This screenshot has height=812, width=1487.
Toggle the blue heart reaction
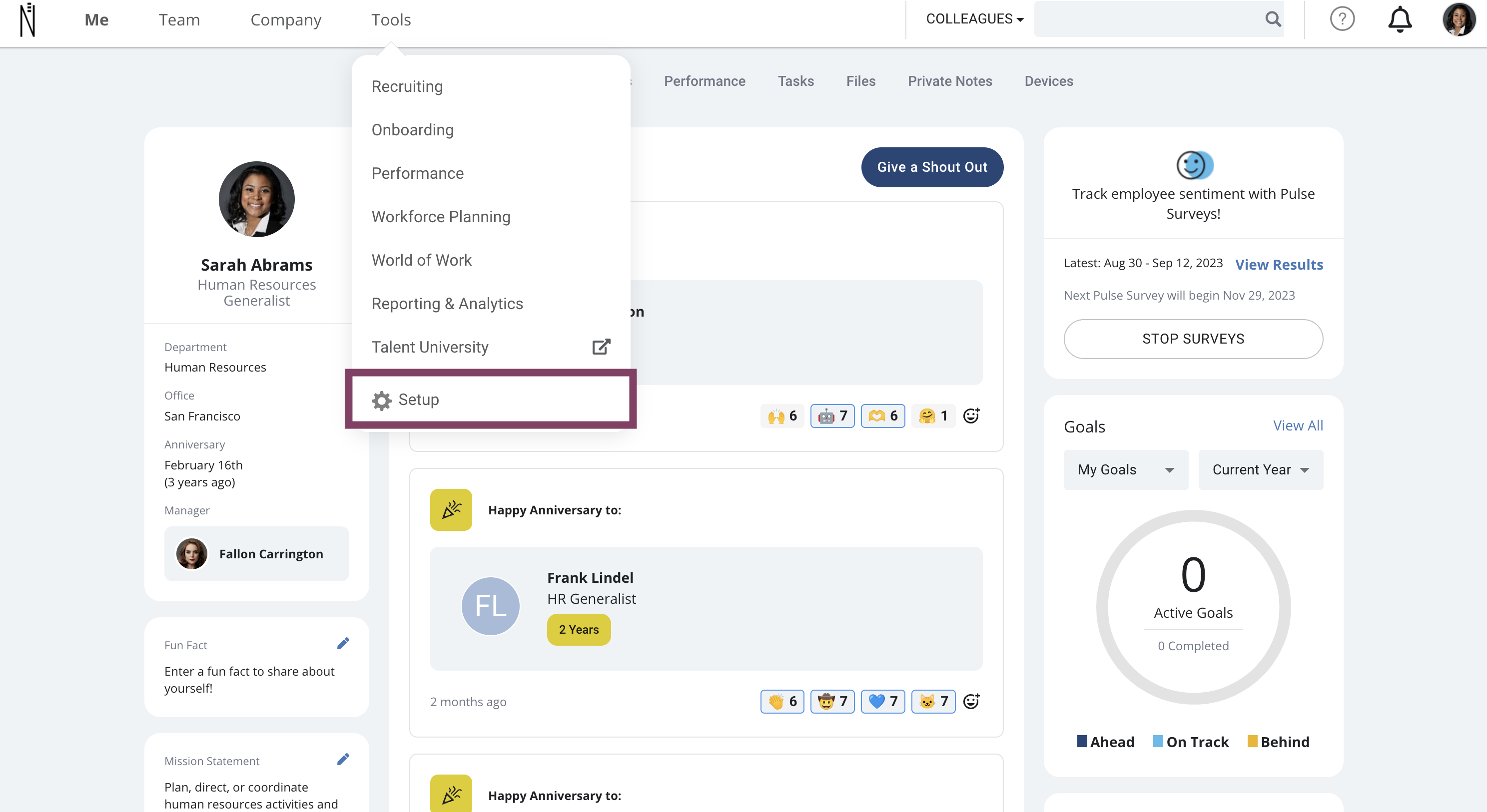point(882,701)
